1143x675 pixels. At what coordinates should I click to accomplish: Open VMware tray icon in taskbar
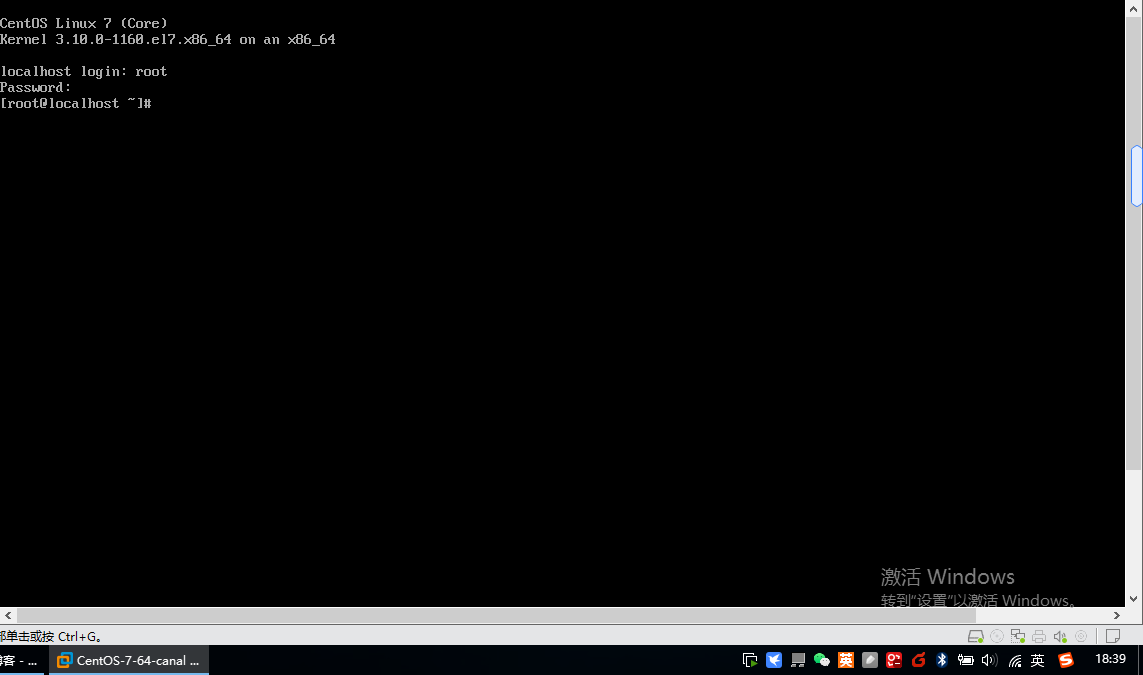pyautogui.click(x=749, y=660)
